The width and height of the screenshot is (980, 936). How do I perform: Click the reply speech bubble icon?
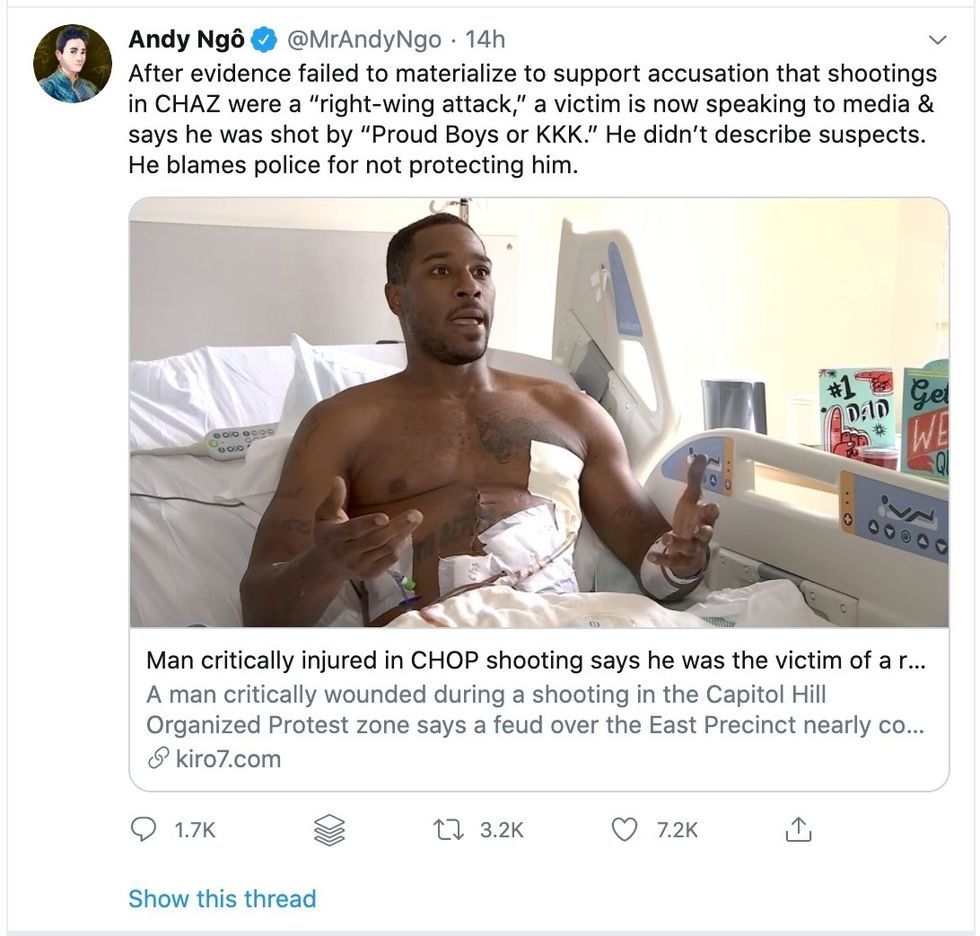click(x=146, y=829)
